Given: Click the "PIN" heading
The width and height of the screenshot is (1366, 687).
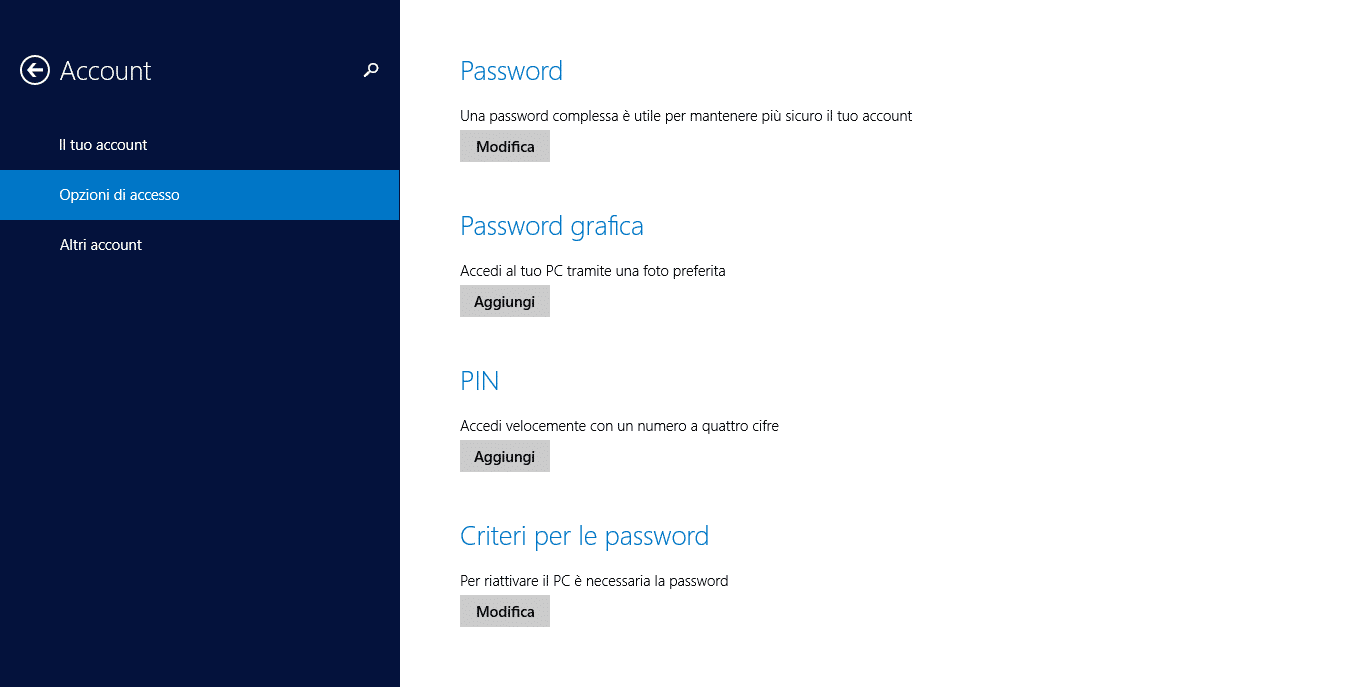Looking at the screenshot, I should click(479, 380).
